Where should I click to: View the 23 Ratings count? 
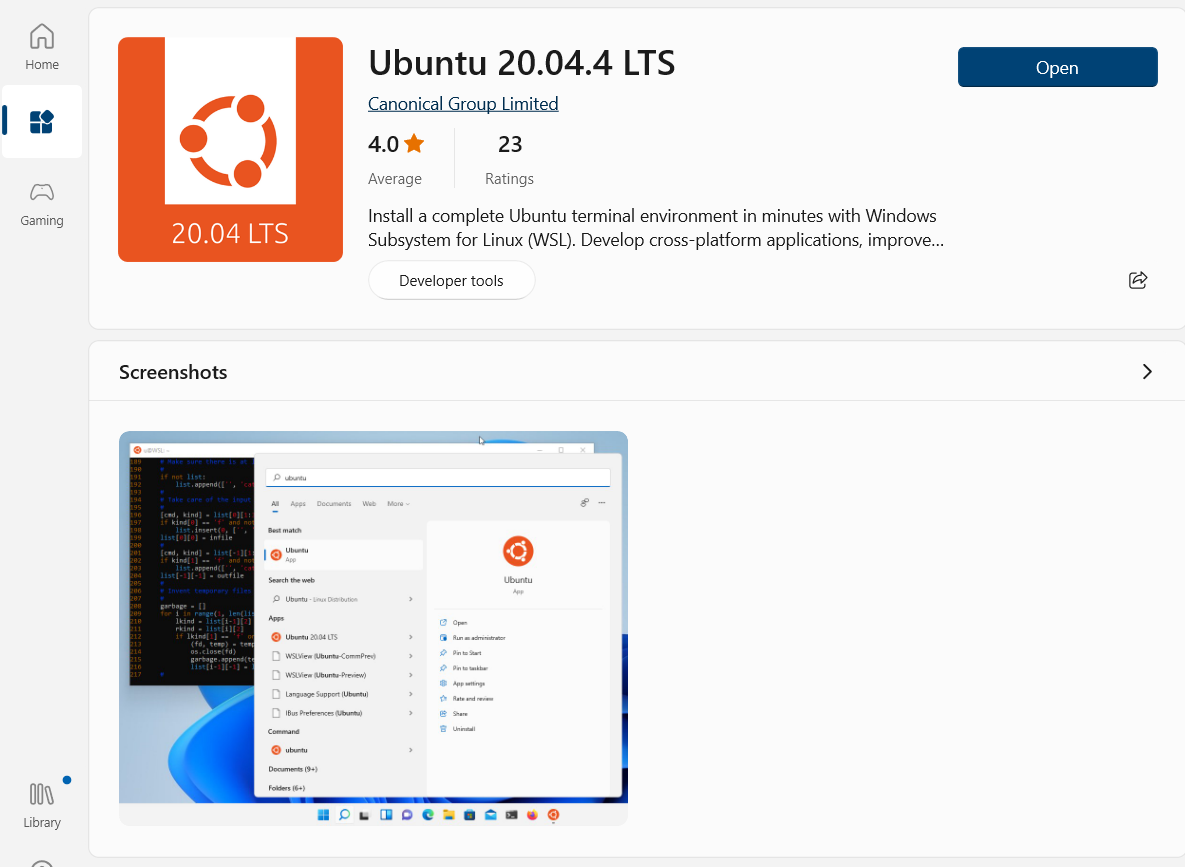point(510,145)
